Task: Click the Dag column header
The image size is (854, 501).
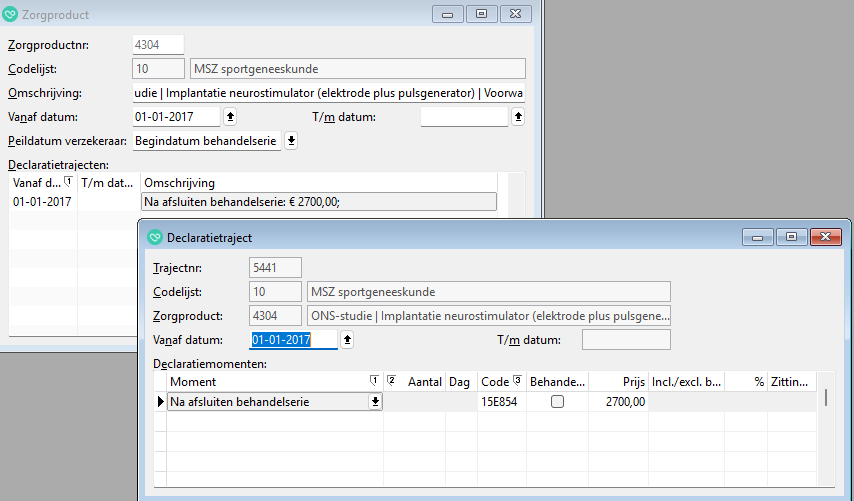Action: [461, 382]
